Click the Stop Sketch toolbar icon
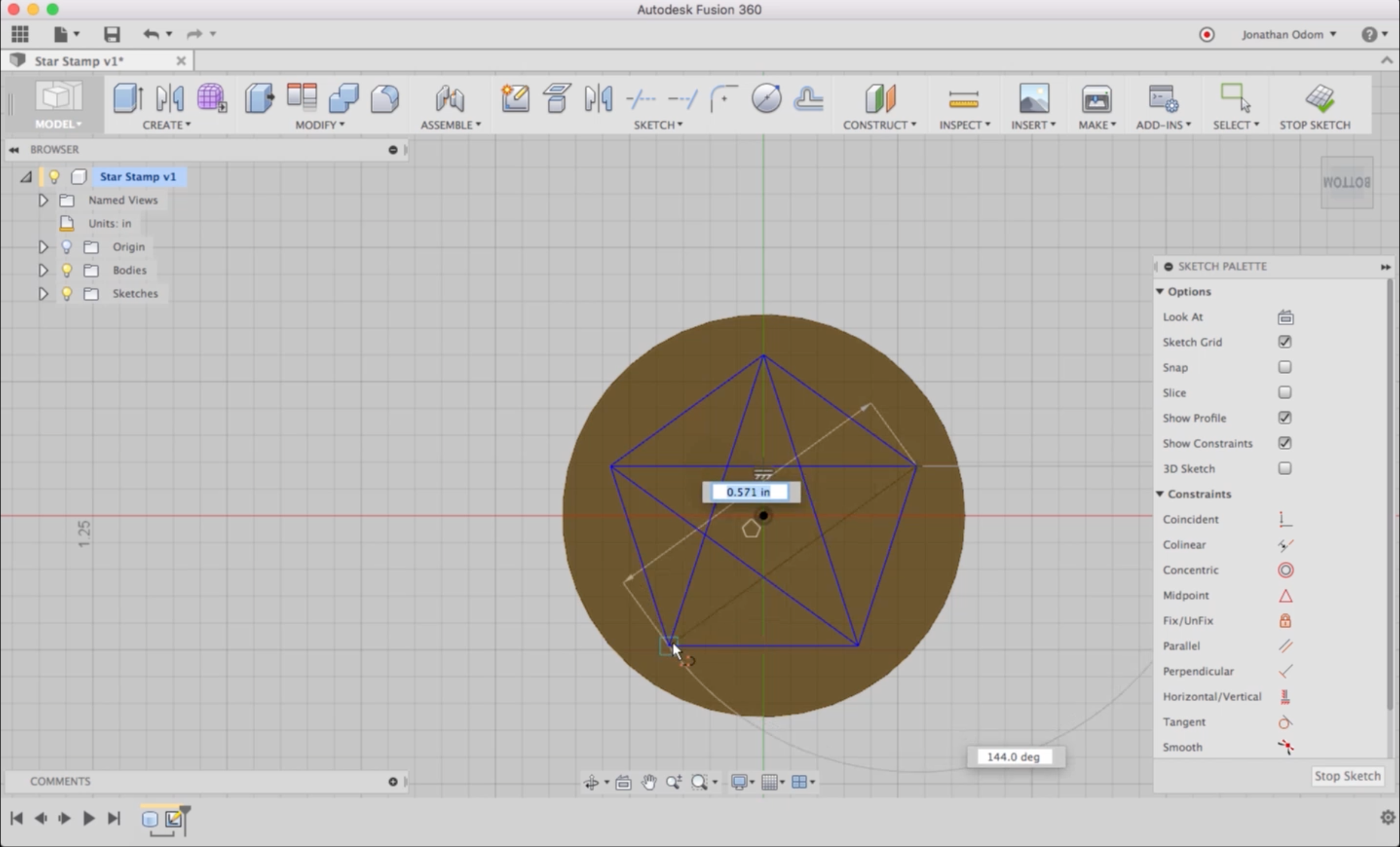Image resolution: width=1400 pixels, height=847 pixels. 1319,98
